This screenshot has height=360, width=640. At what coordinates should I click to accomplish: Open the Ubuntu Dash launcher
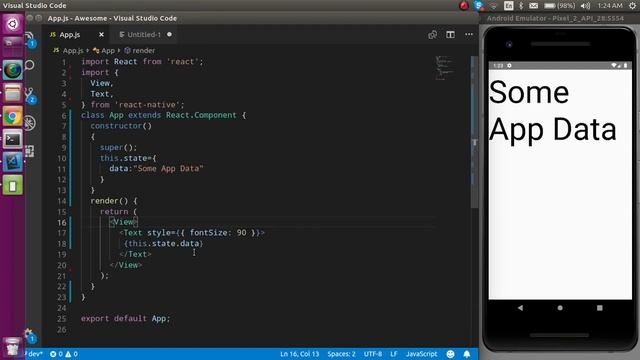(x=13, y=24)
